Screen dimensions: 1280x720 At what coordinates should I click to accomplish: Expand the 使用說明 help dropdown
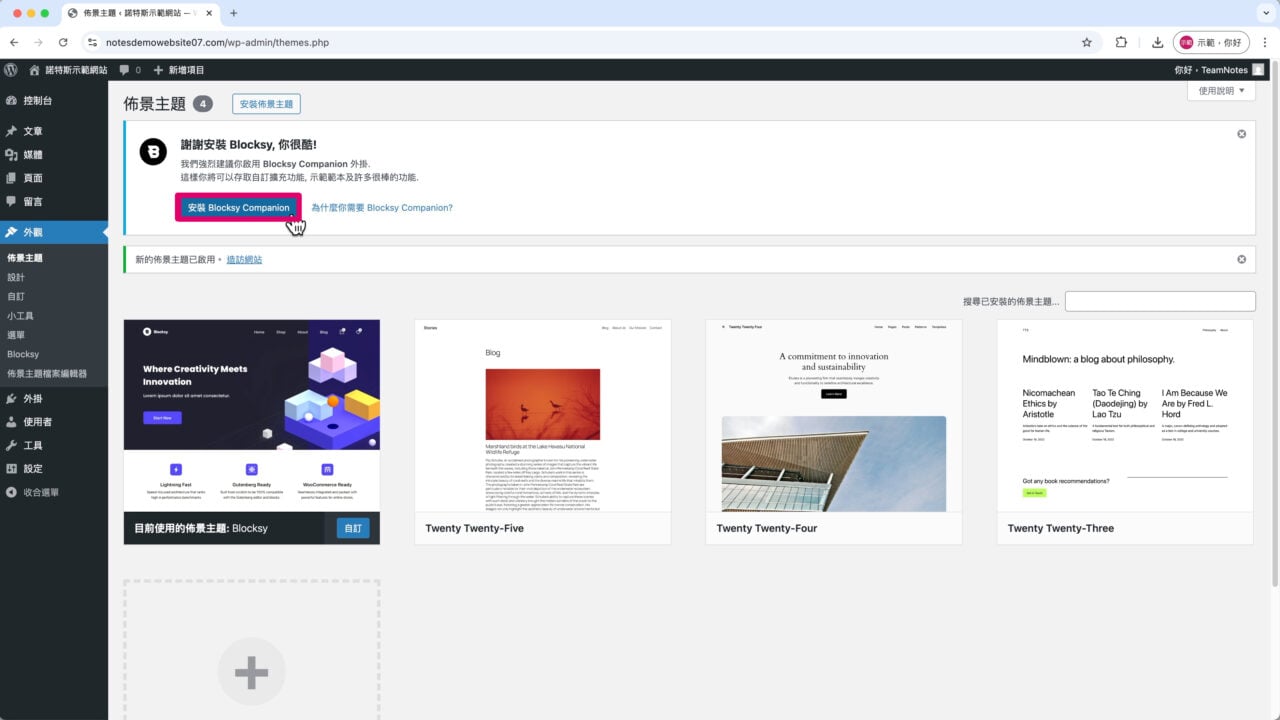tap(1221, 91)
